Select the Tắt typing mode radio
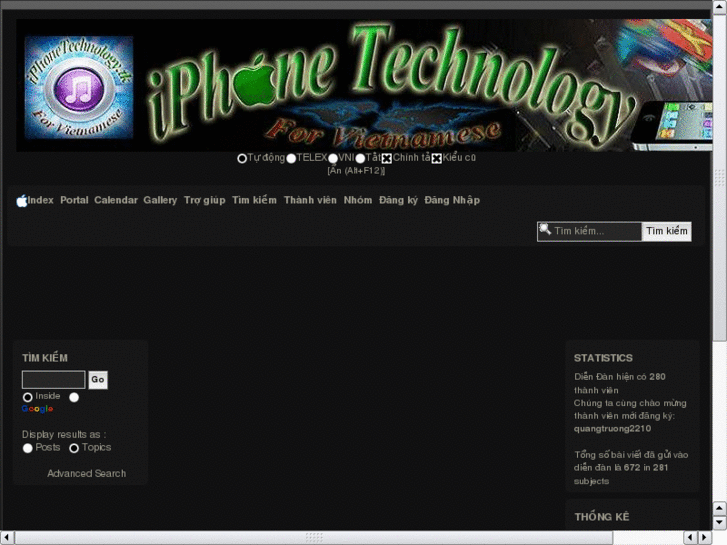Viewport: 727px width, 545px height. tap(360, 159)
